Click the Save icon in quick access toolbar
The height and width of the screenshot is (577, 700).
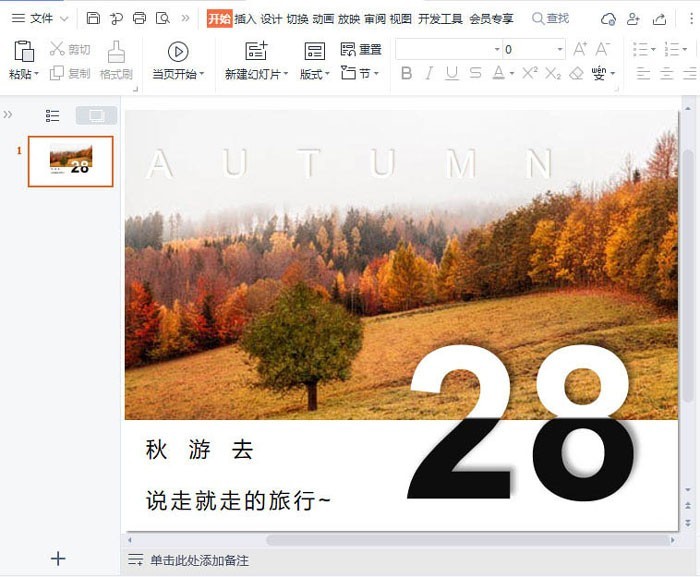tap(93, 18)
